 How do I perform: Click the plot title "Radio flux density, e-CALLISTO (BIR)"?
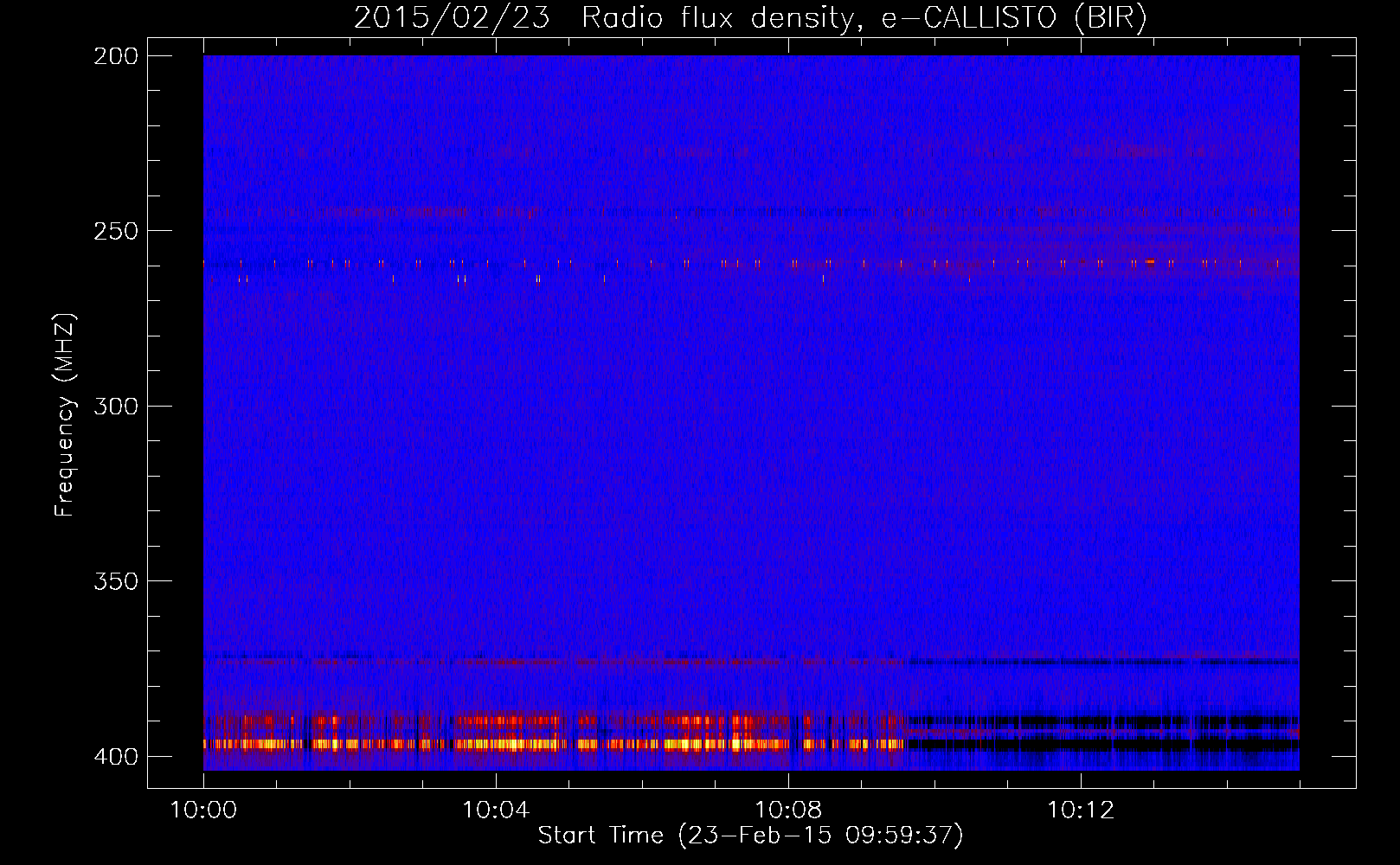pos(864,17)
